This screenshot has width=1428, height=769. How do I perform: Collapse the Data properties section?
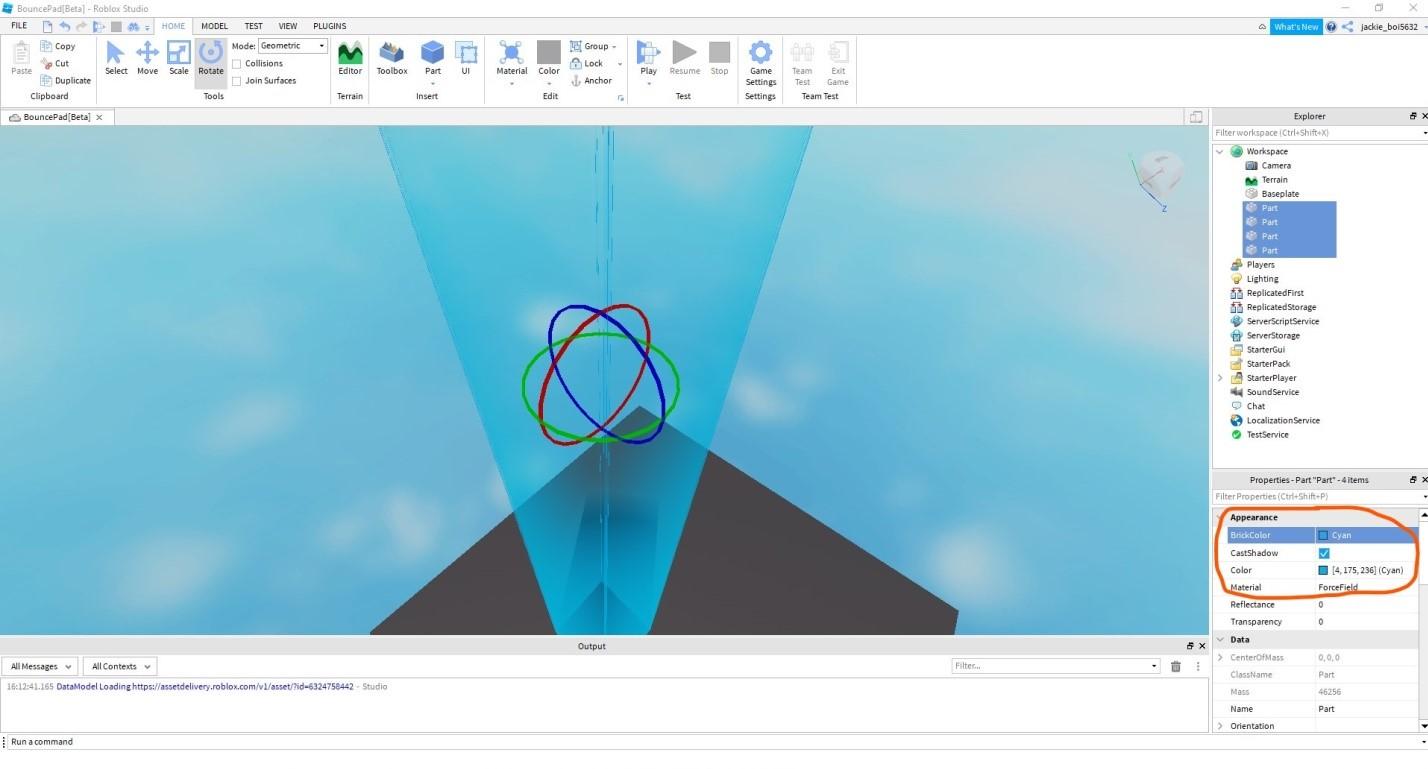(1221, 639)
